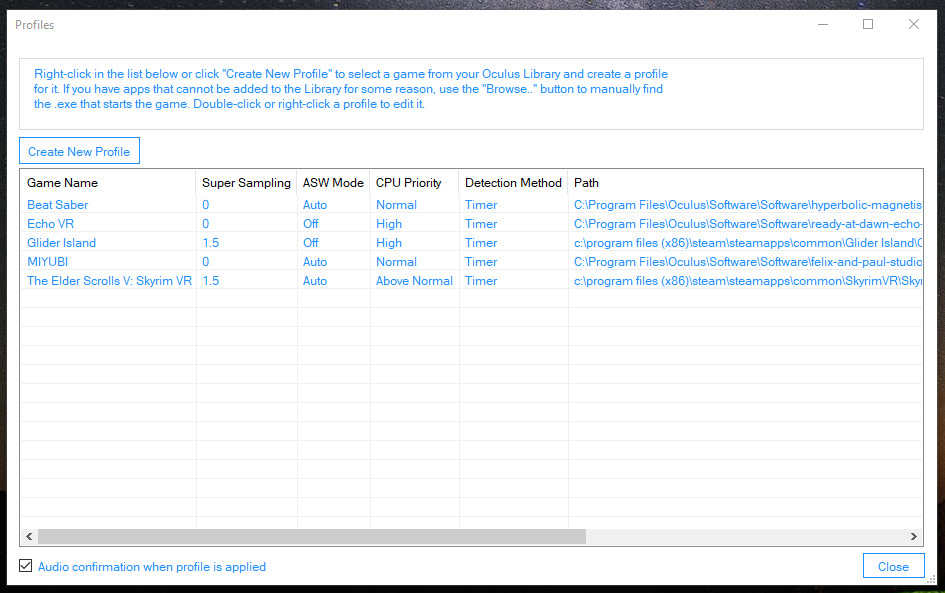Screen dimensions: 945x593
Task: Click the Beat Saber hyperbolic-magnetism path
Action: coord(747,205)
